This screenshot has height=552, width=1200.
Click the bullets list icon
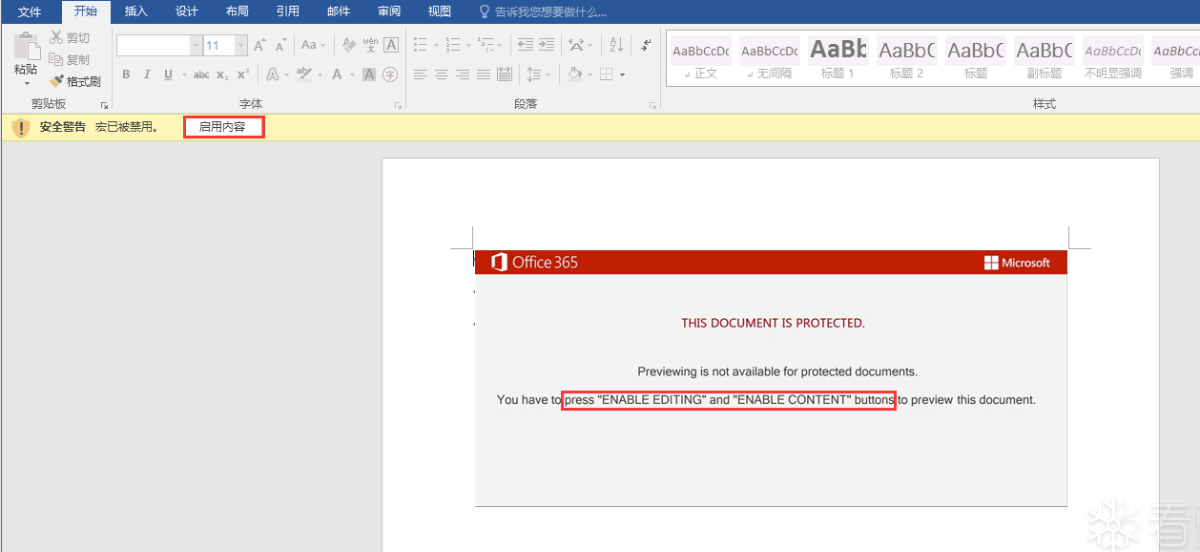click(x=421, y=45)
